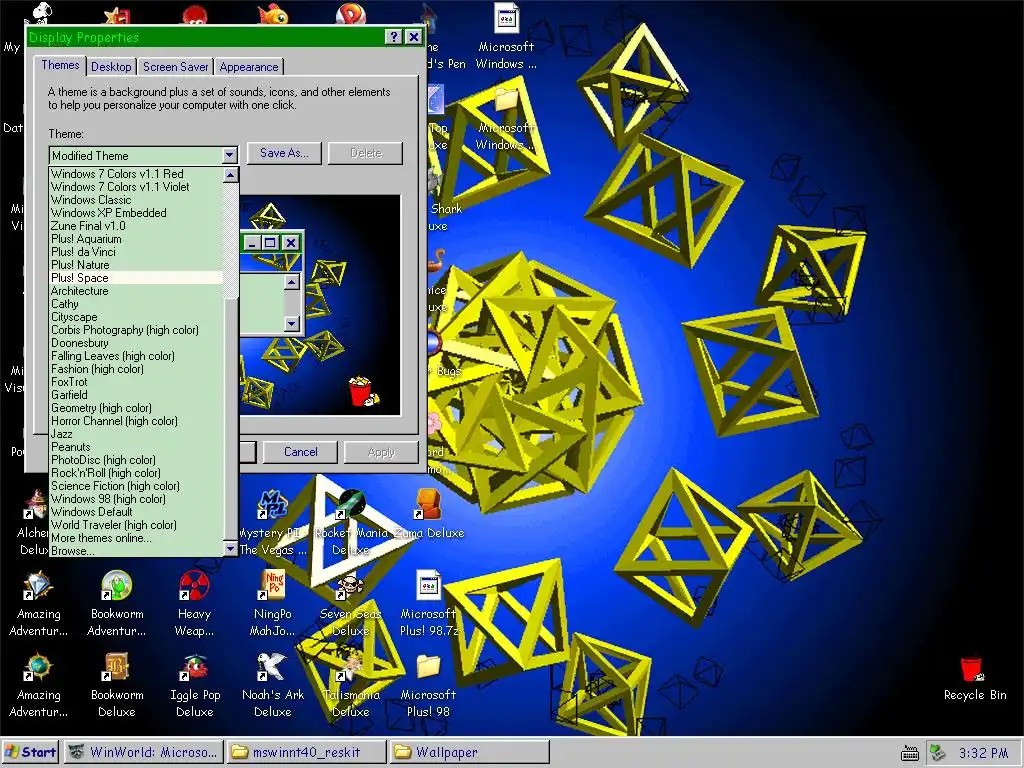Open the Amazing Adventures compass desktop icon
The width and height of the screenshot is (1024, 768).
click(38, 667)
